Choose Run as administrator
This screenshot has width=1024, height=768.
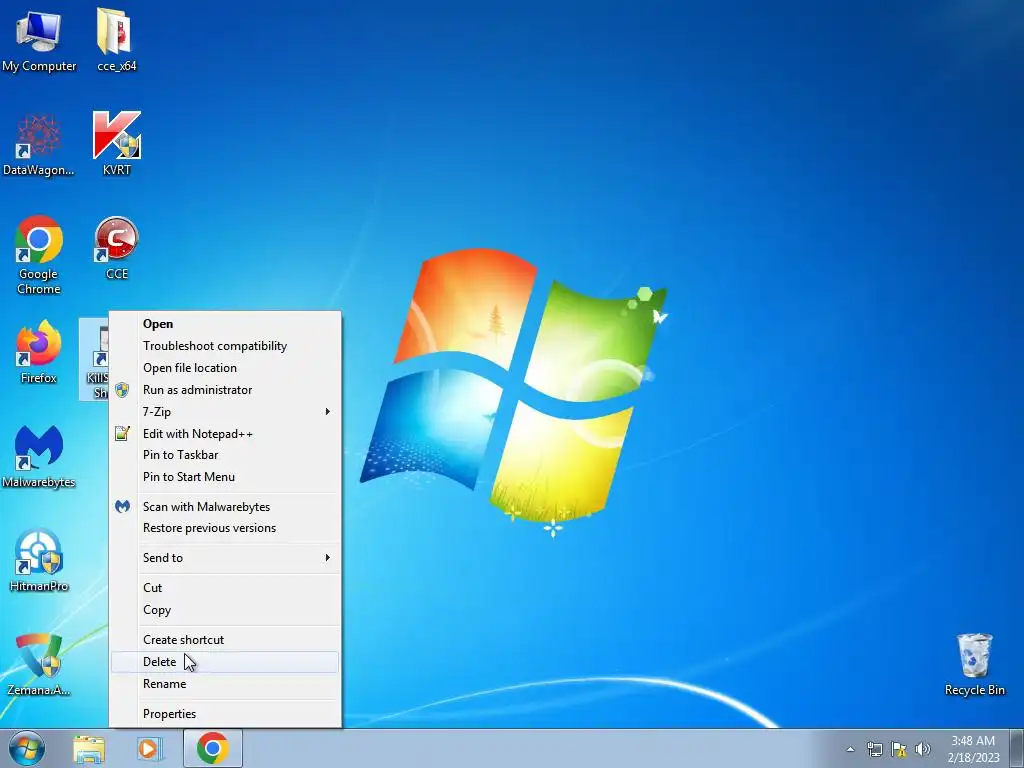pos(225,390)
